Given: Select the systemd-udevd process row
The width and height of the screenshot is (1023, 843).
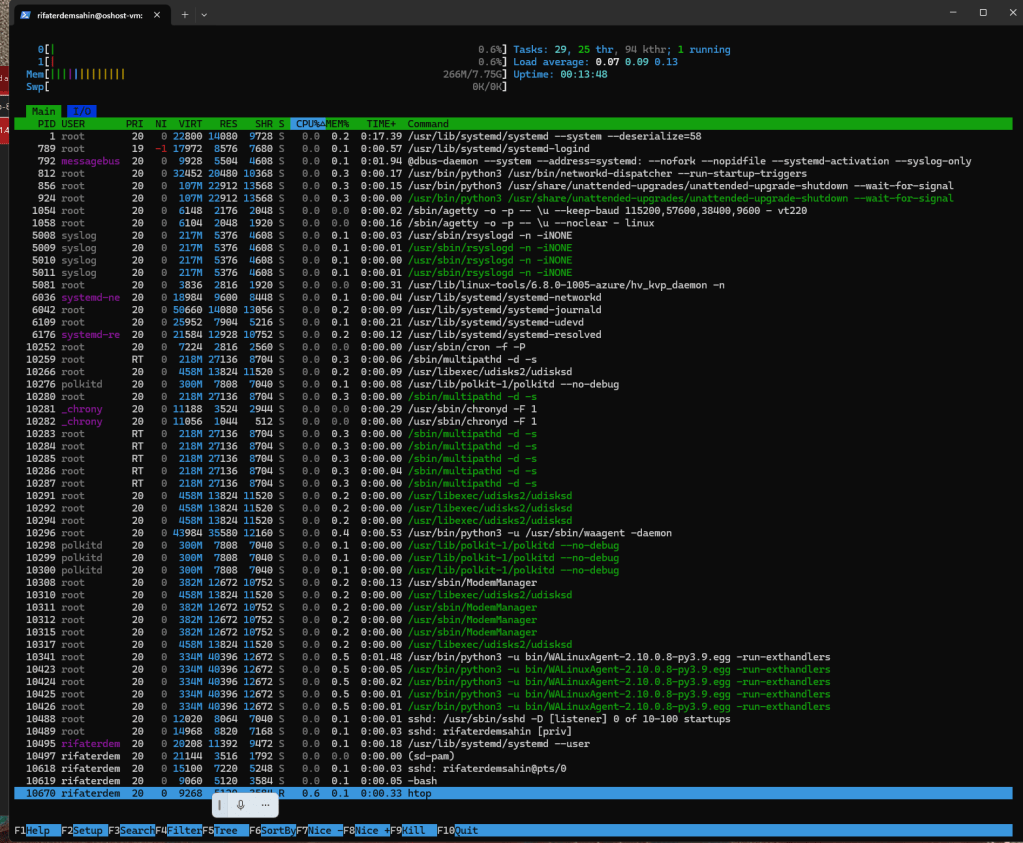Looking at the screenshot, I should pyautogui.click(x=513, y=322).
